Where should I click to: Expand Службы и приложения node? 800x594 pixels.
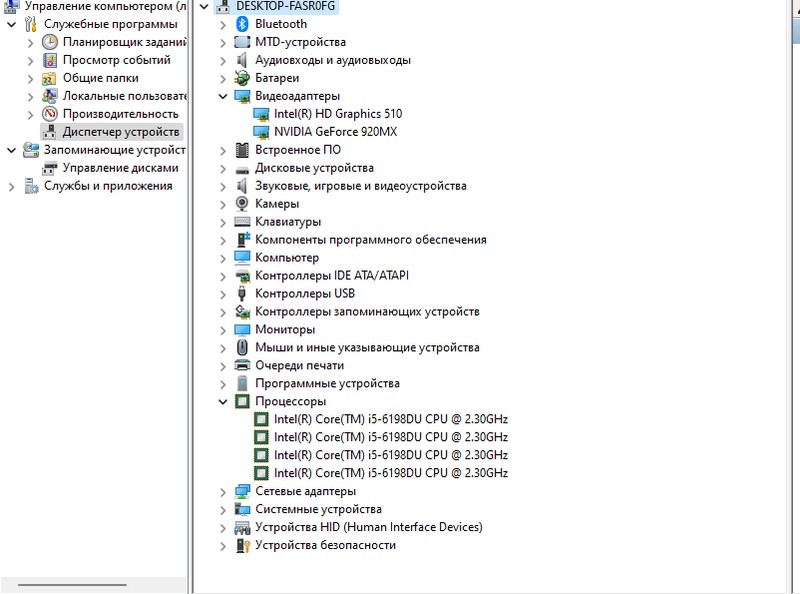pos(11,186)
